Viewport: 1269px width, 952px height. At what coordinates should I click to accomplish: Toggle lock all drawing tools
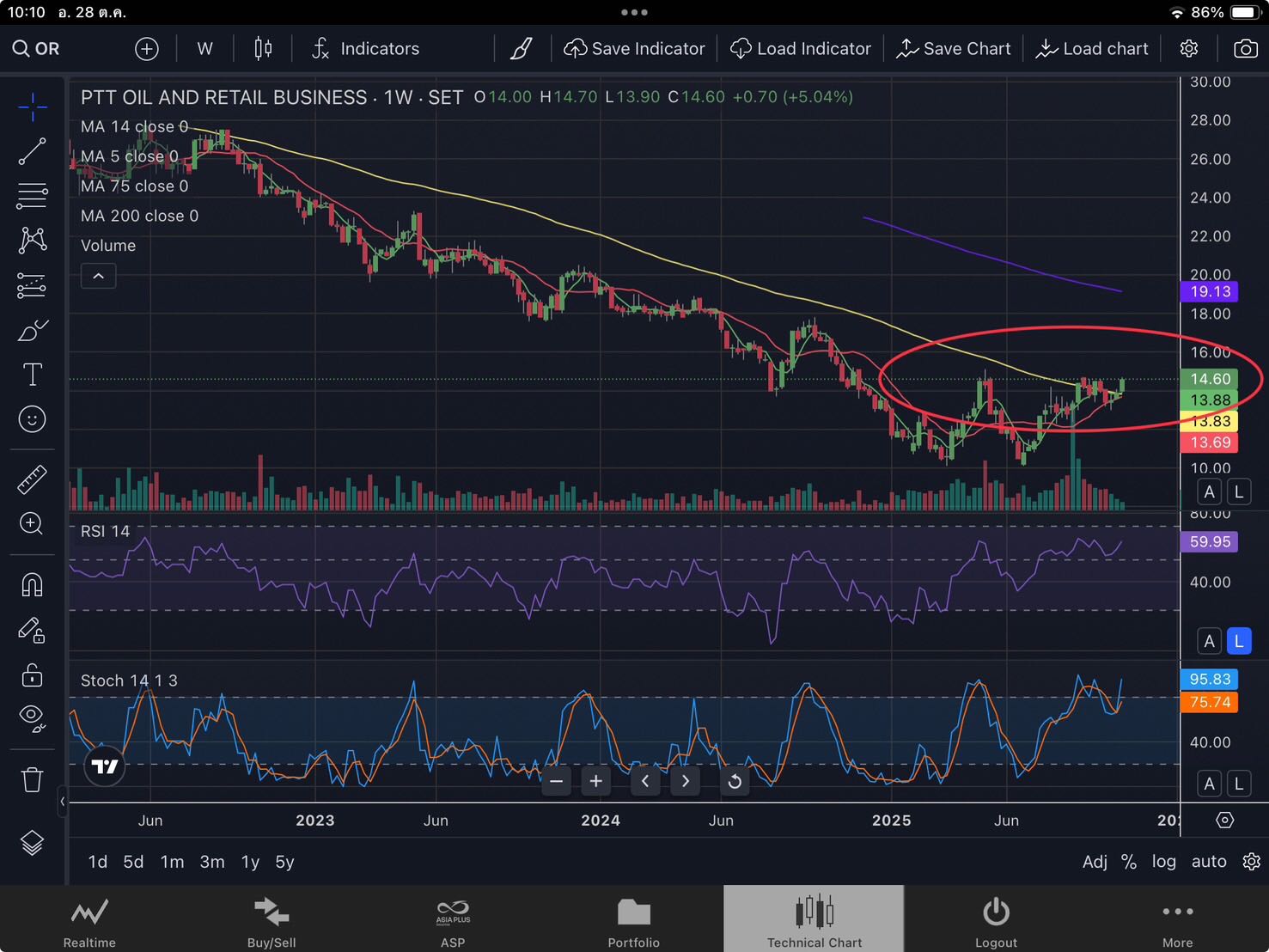pos(33,675)
